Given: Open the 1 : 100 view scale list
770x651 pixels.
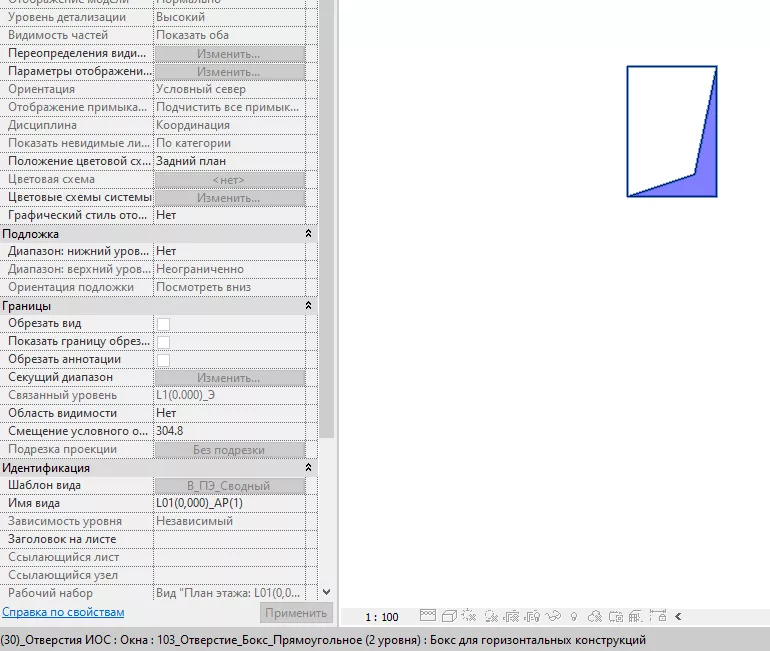Looking at the screenshot, I should (x=382, y=617).
